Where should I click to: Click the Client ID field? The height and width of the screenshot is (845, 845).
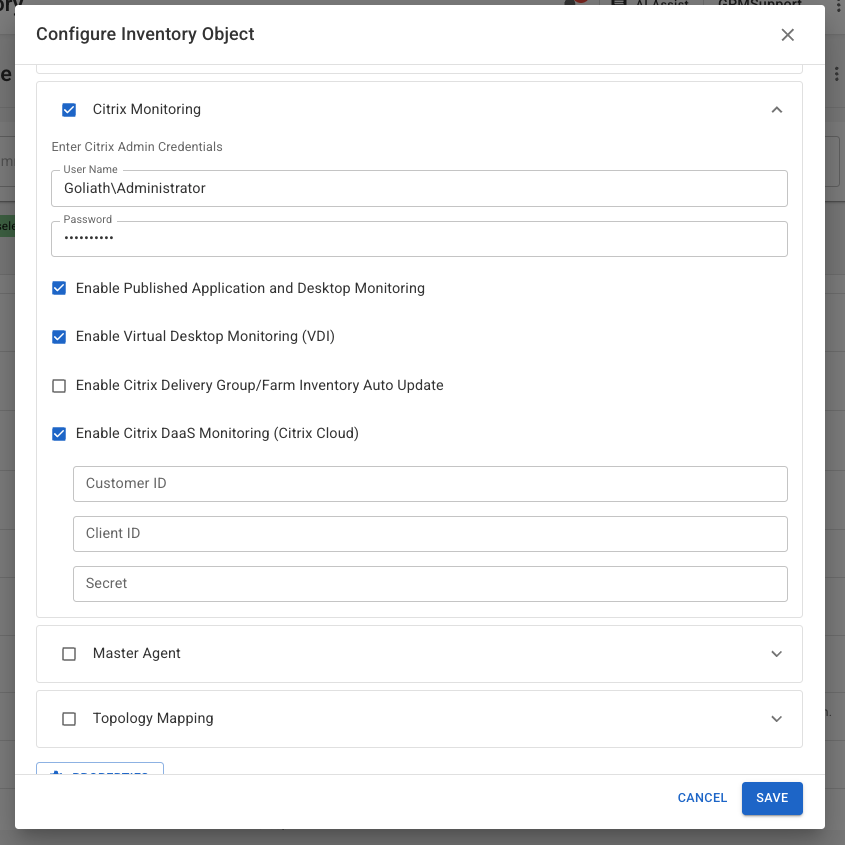(430, 534)
